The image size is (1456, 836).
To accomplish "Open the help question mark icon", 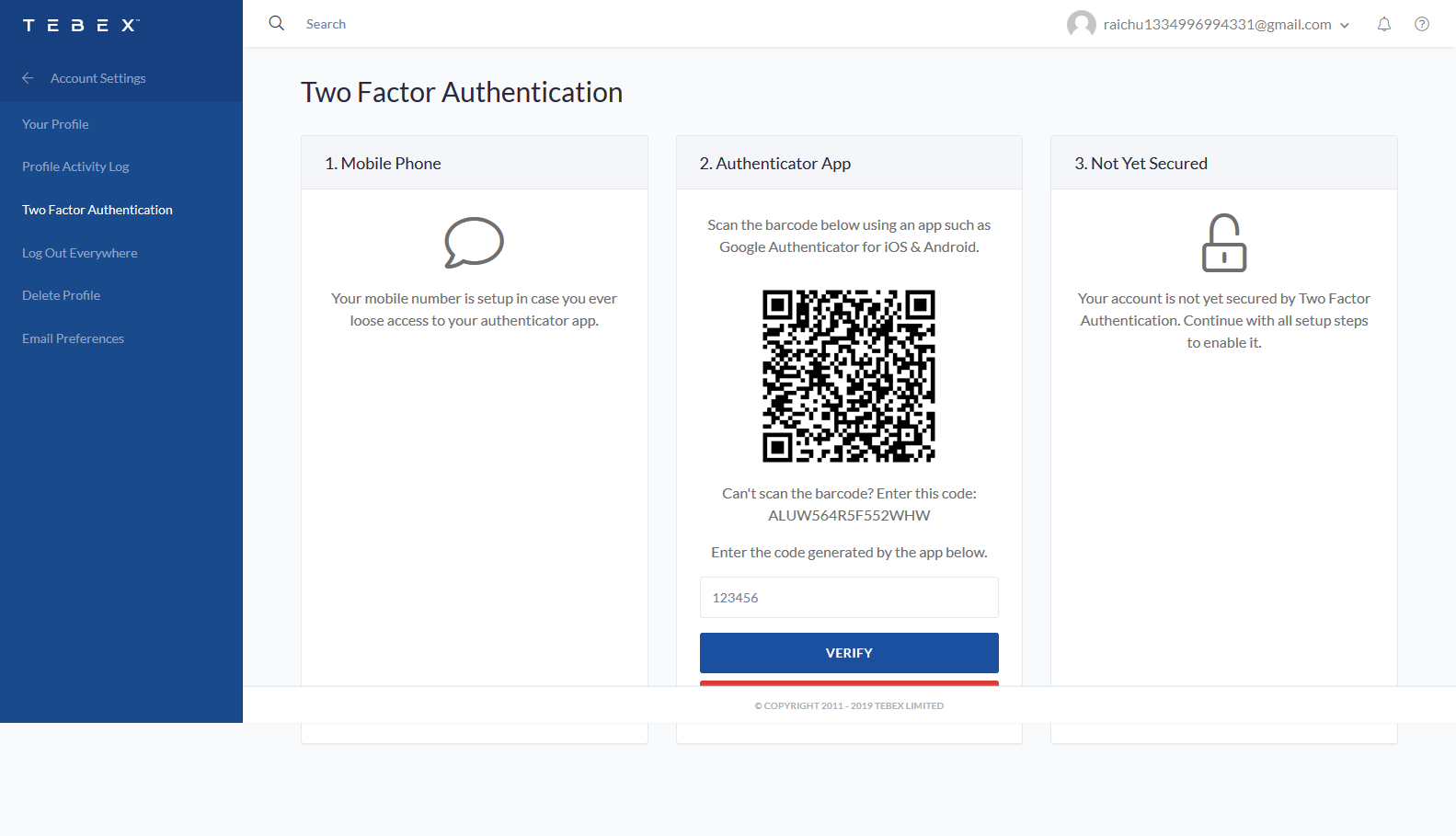I will coord(1422,24).
